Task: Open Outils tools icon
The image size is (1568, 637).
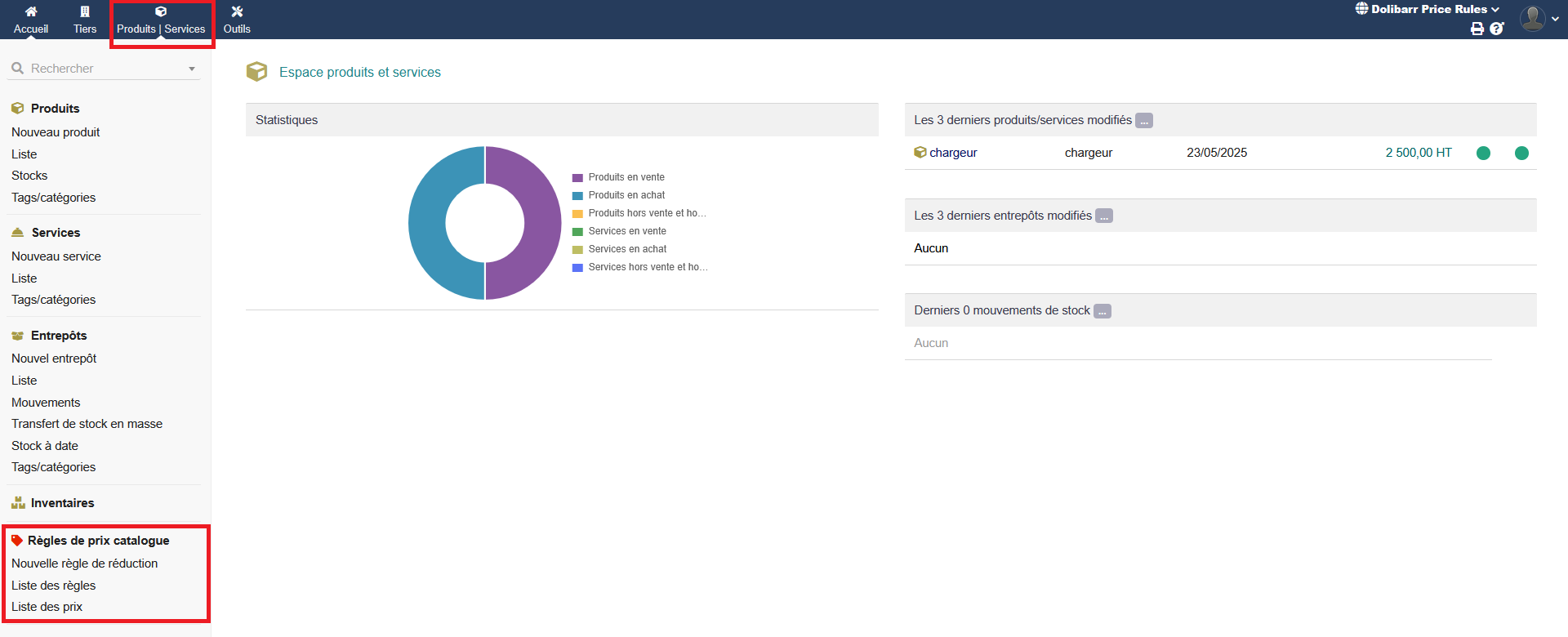Action: pos(237,11)
